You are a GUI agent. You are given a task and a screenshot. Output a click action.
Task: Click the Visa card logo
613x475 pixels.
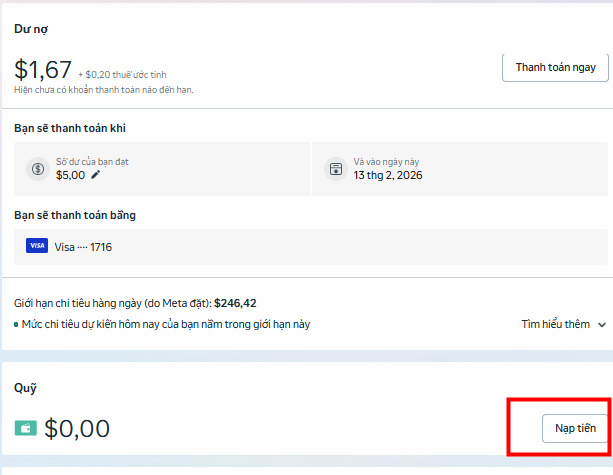coord(37,246)
